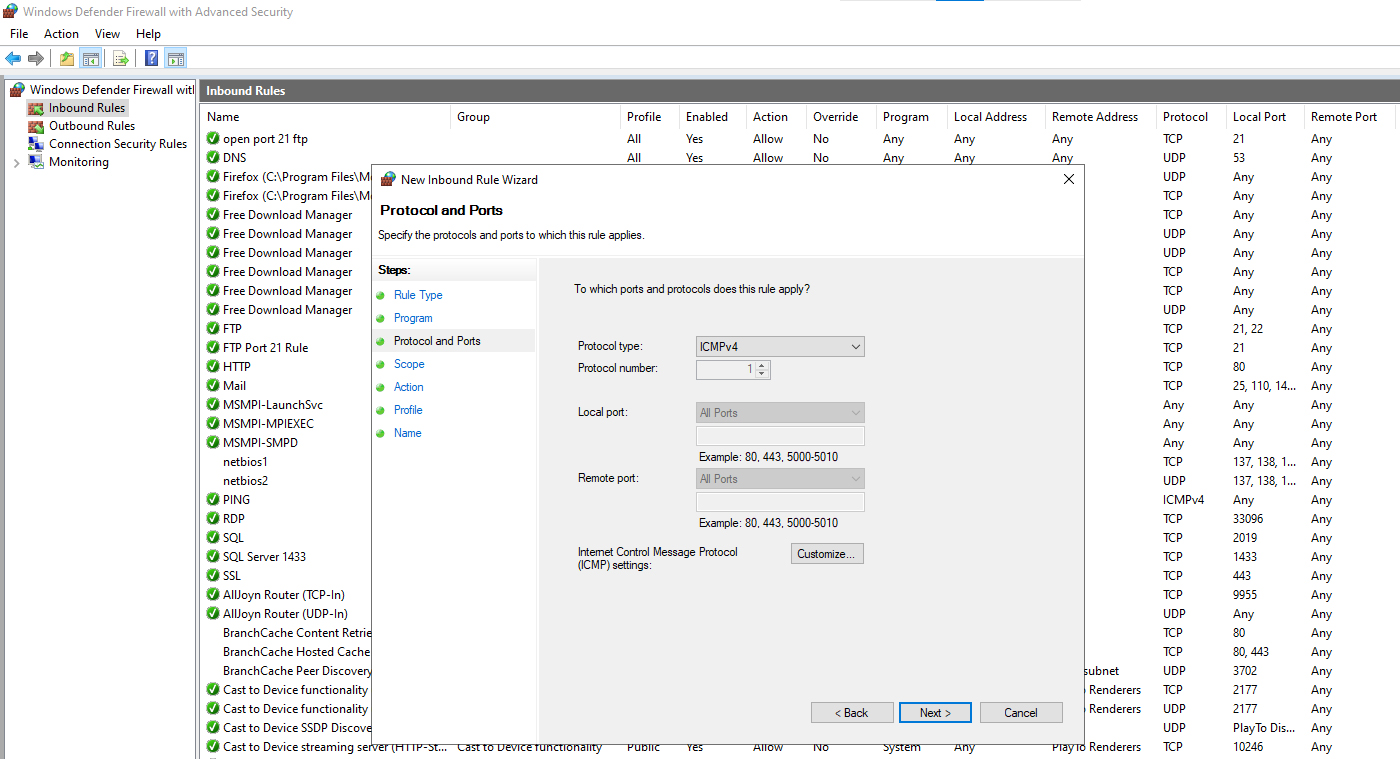Sort rules by Local Port column
The width and height of the screenshot is (1400, 759).
(1259, 117)
